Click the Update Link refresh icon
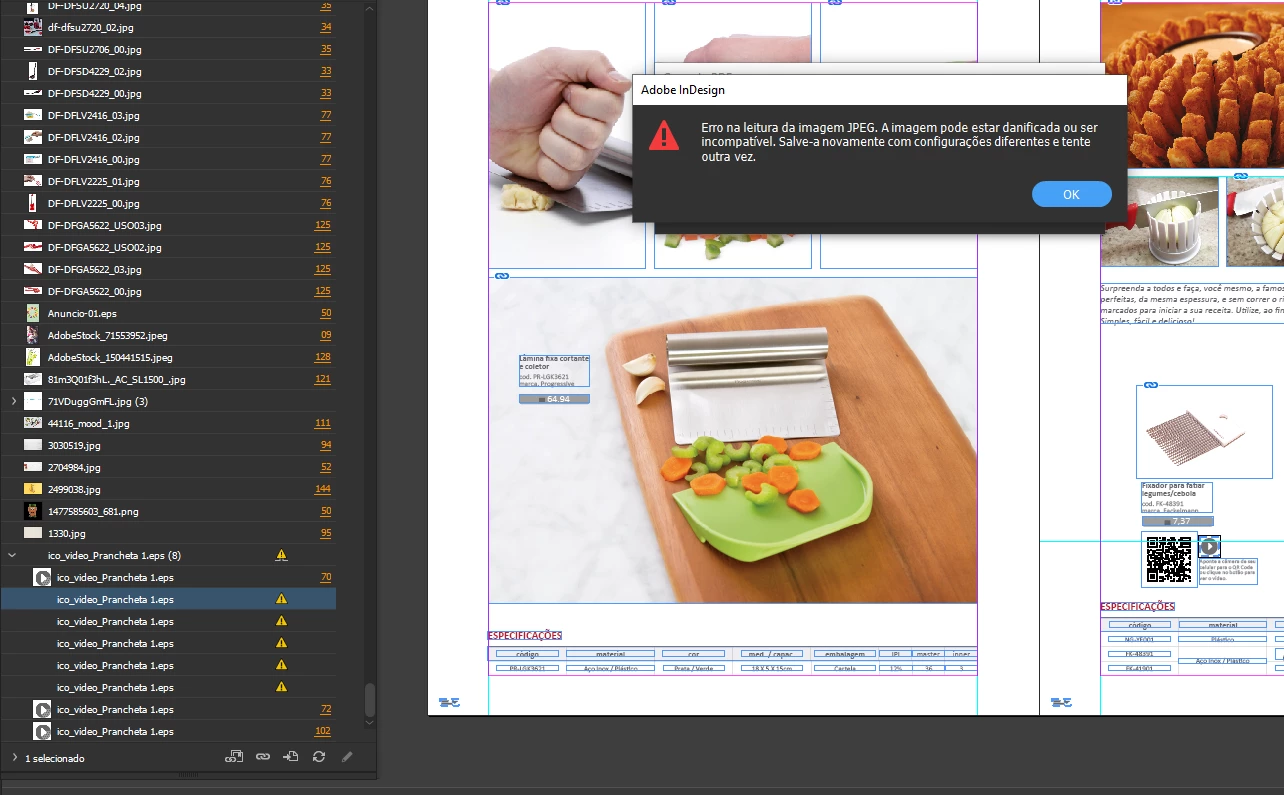 tap(319, 757)
